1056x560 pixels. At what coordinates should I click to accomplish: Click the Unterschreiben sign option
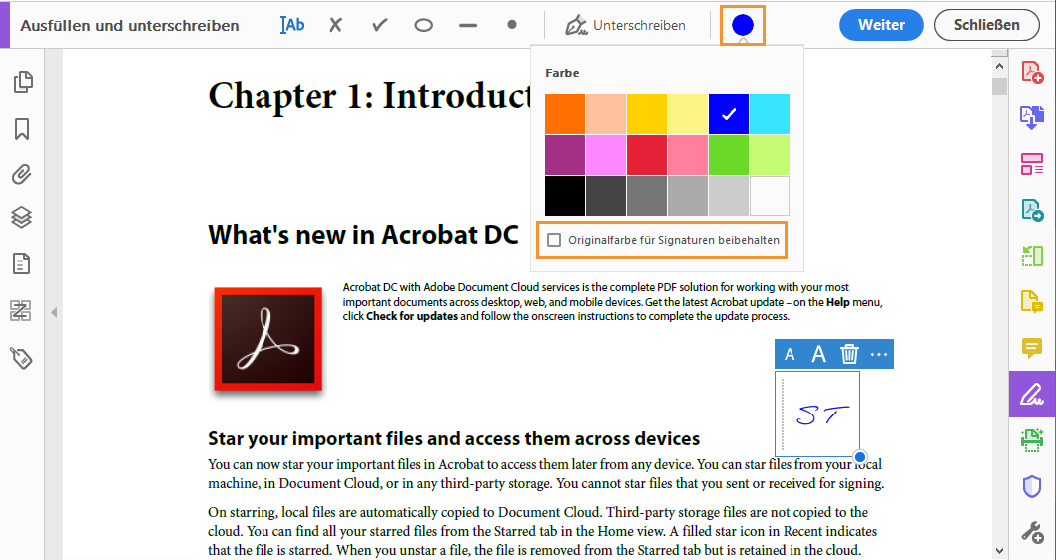coord(626,25)
